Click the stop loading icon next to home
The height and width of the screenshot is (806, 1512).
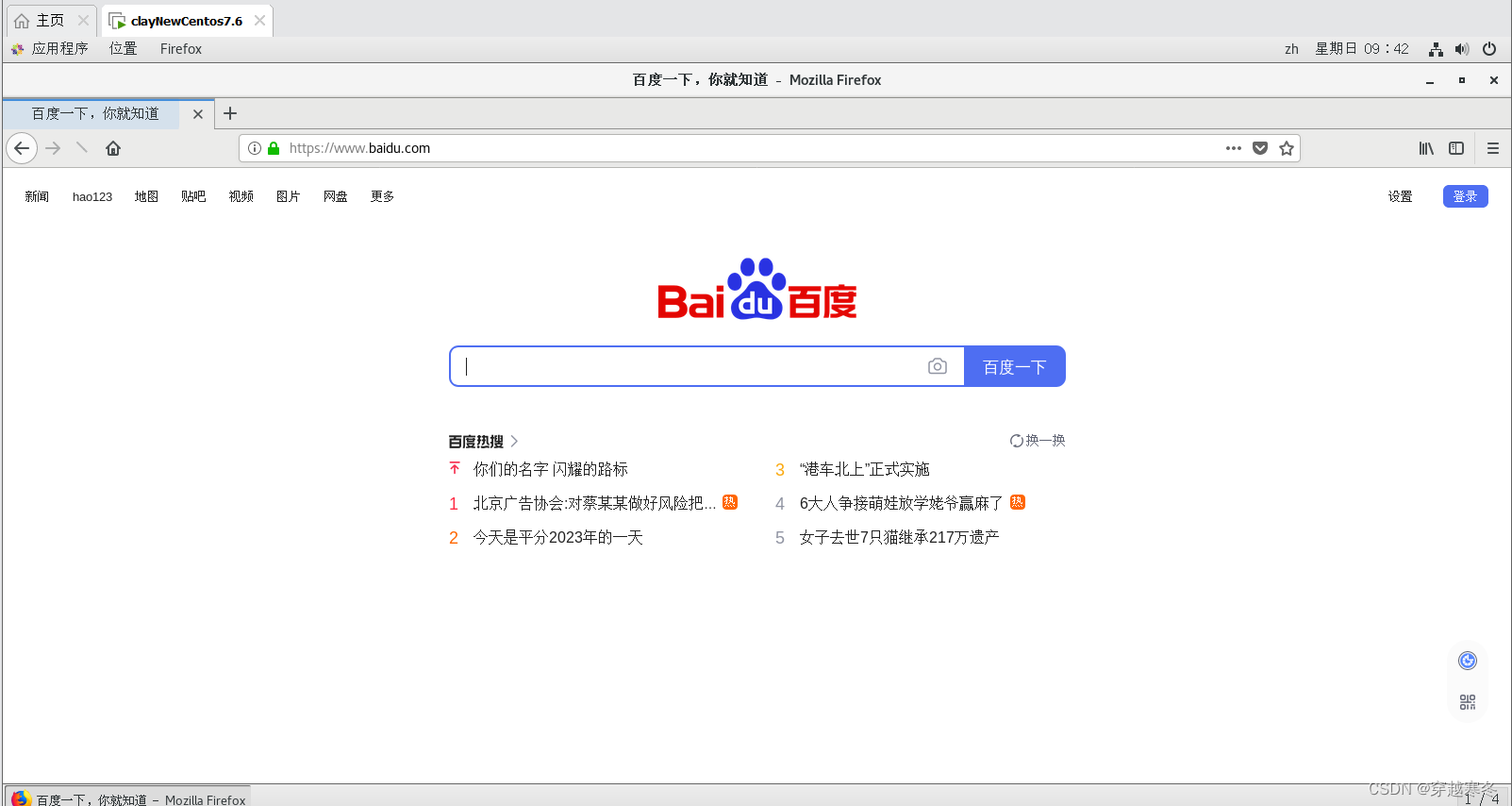click(x=82, y=147)
